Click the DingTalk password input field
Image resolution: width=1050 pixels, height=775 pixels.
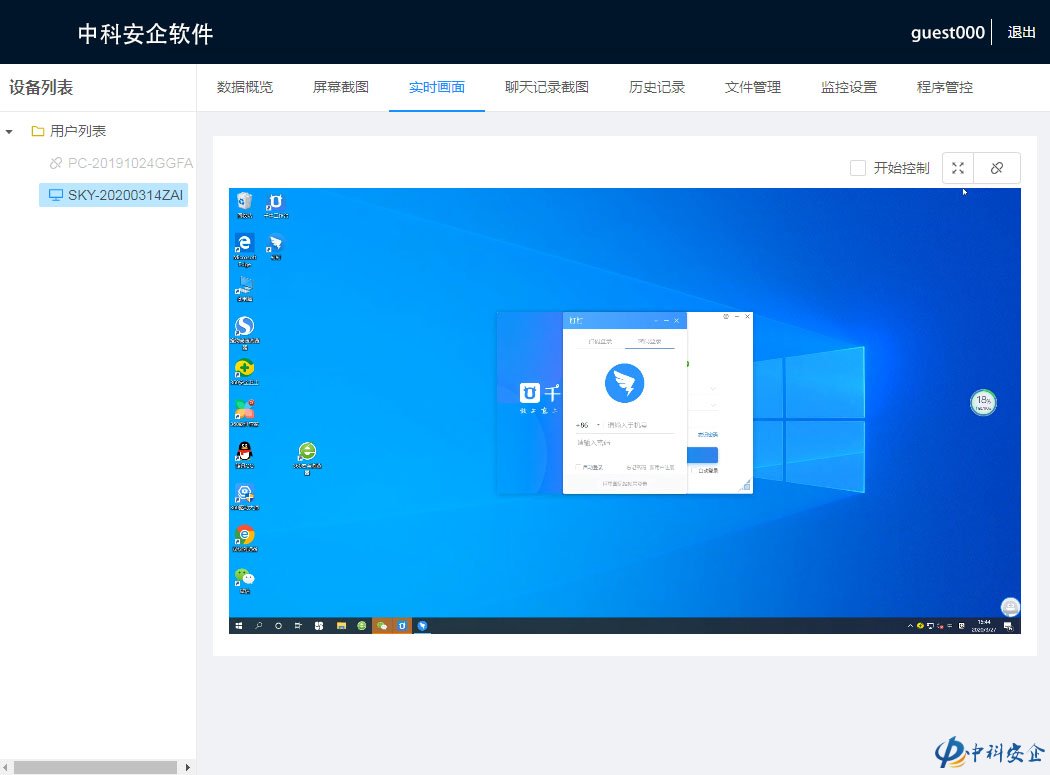pyautogui.click(x=625, y=443)
